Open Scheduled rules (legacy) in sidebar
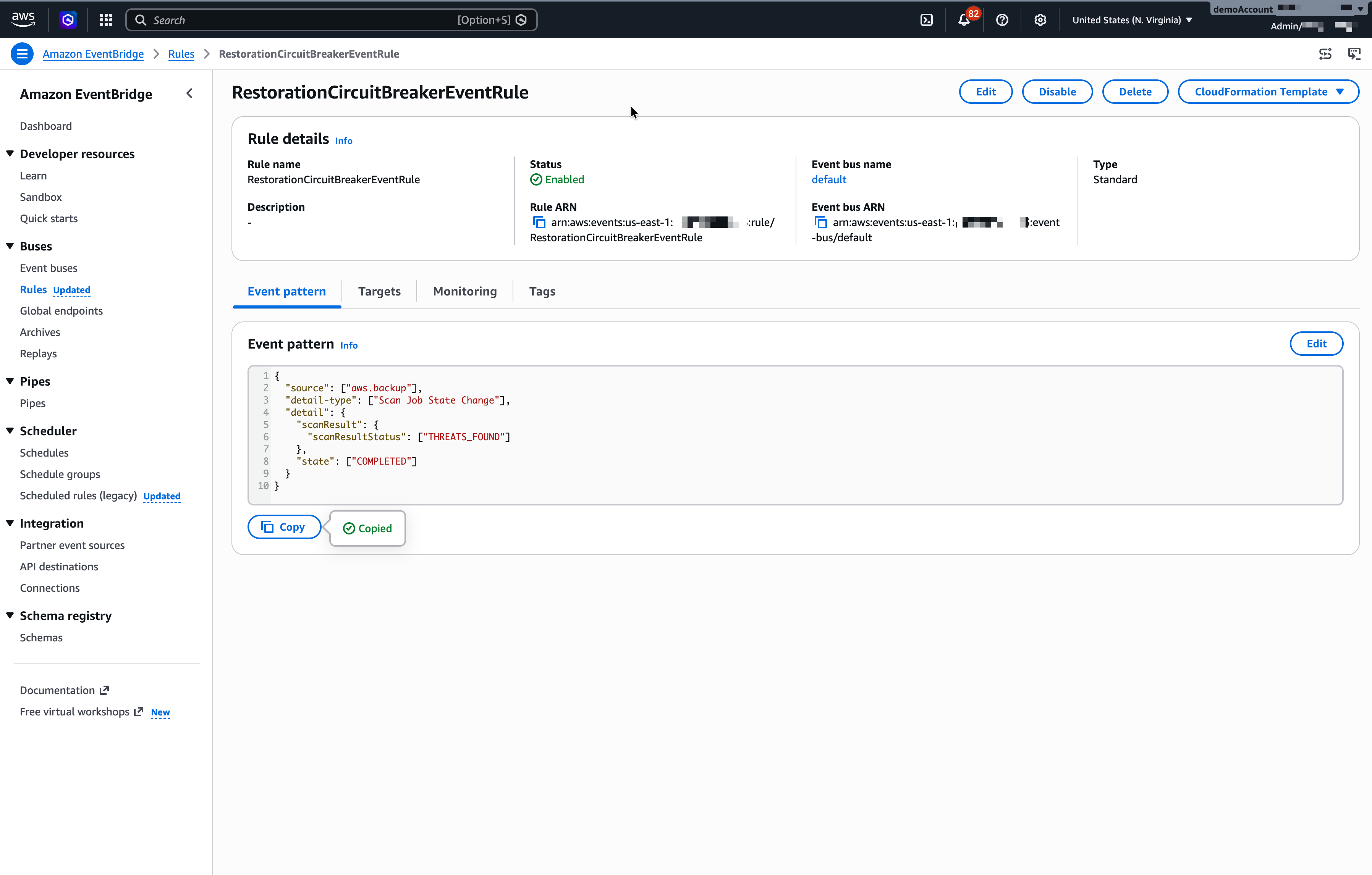The height and width of the screenshot is (875, 1372). point(79,496)
